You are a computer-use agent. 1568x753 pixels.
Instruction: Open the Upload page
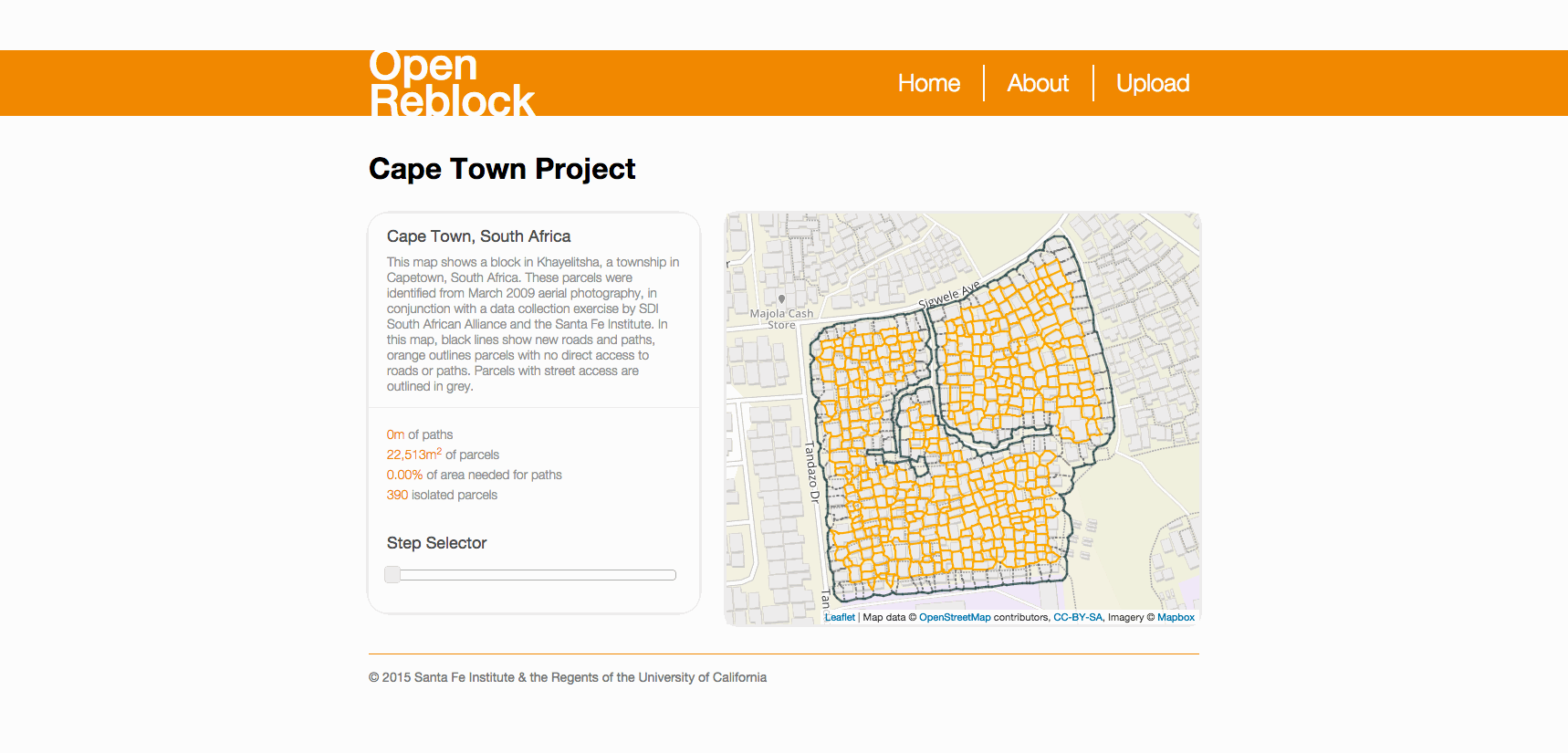[x=1153, y=83]
